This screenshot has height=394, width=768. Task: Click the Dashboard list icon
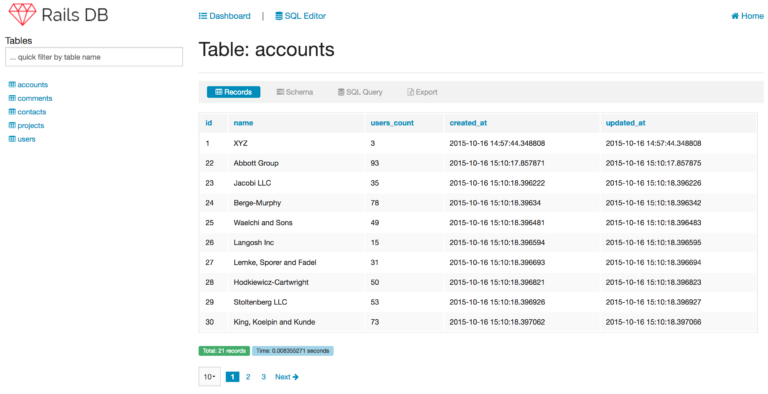click(203, 16)
